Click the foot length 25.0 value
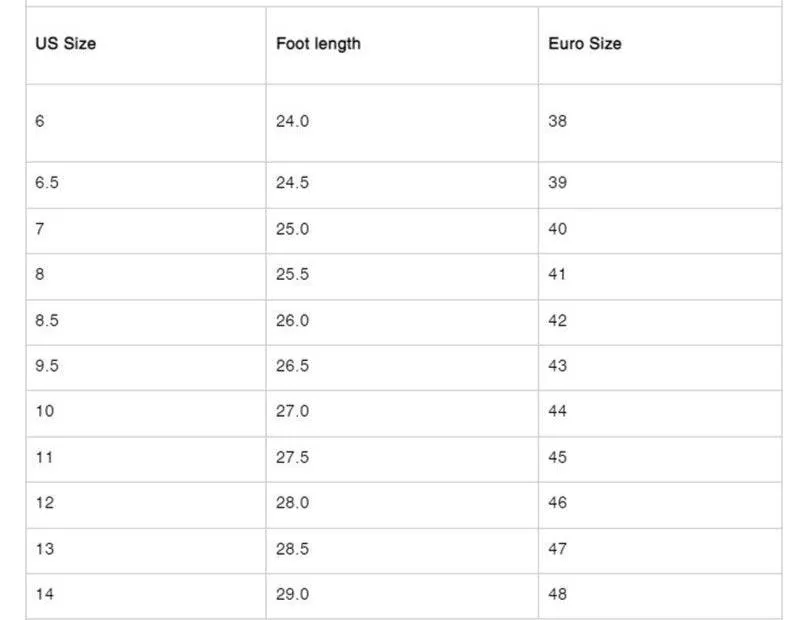 292,229
